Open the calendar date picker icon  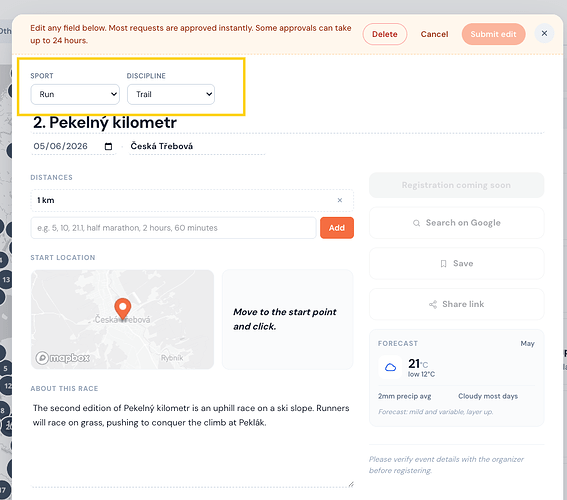point(108,146)
